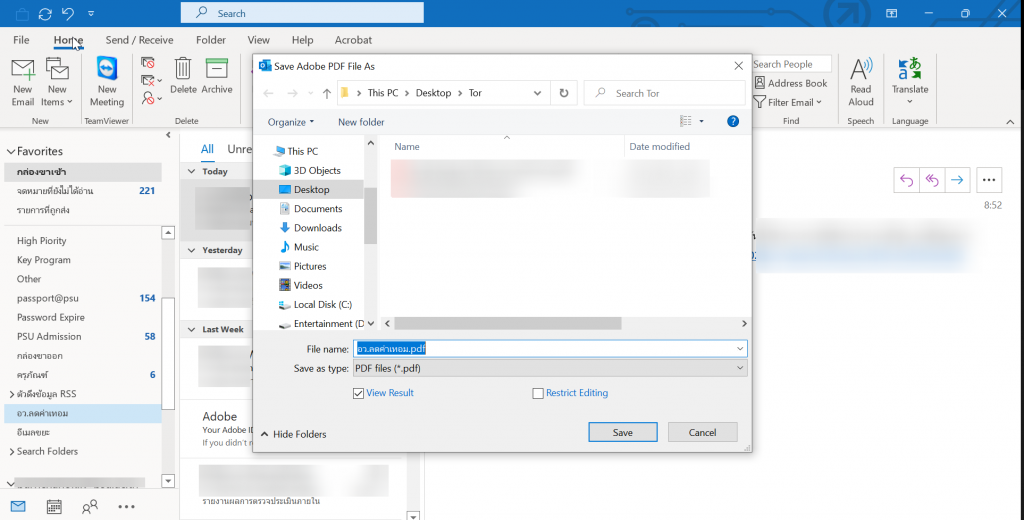Click the Cancel button
This screenshot has height=520, width=1024.
pos(701,432)
